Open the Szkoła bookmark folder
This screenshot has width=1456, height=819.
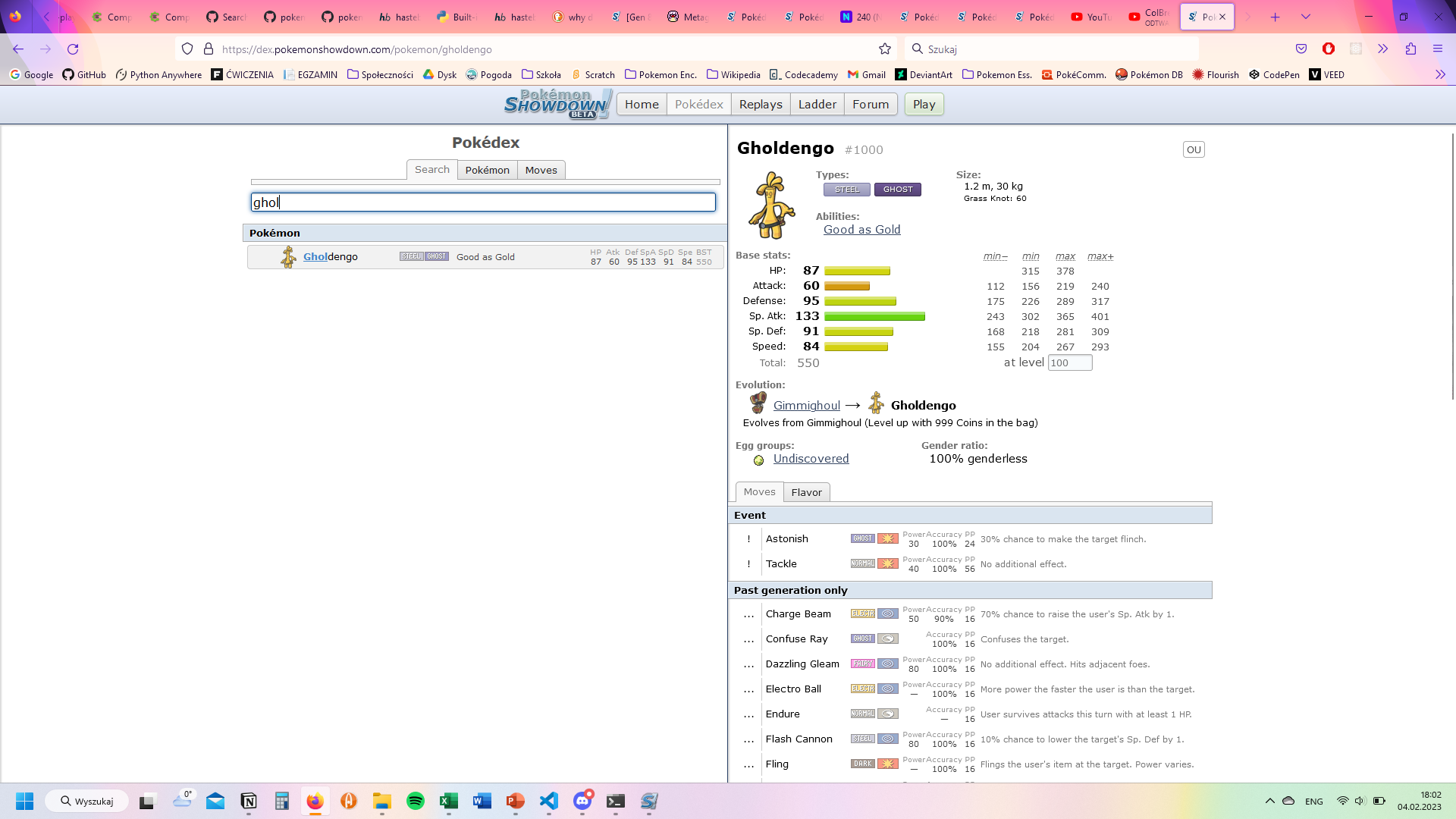541,74
